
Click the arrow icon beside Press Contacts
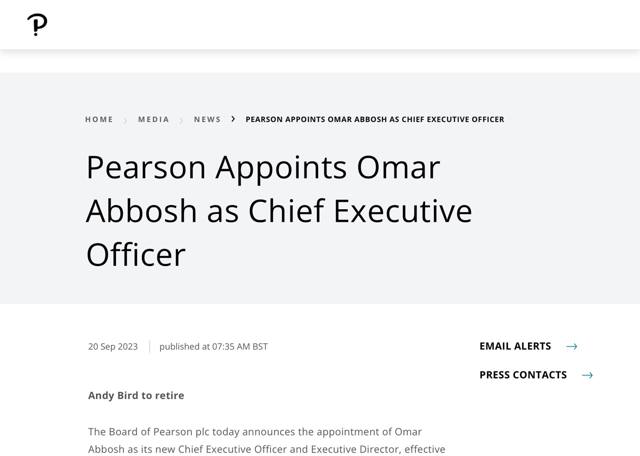coord(587,375)
